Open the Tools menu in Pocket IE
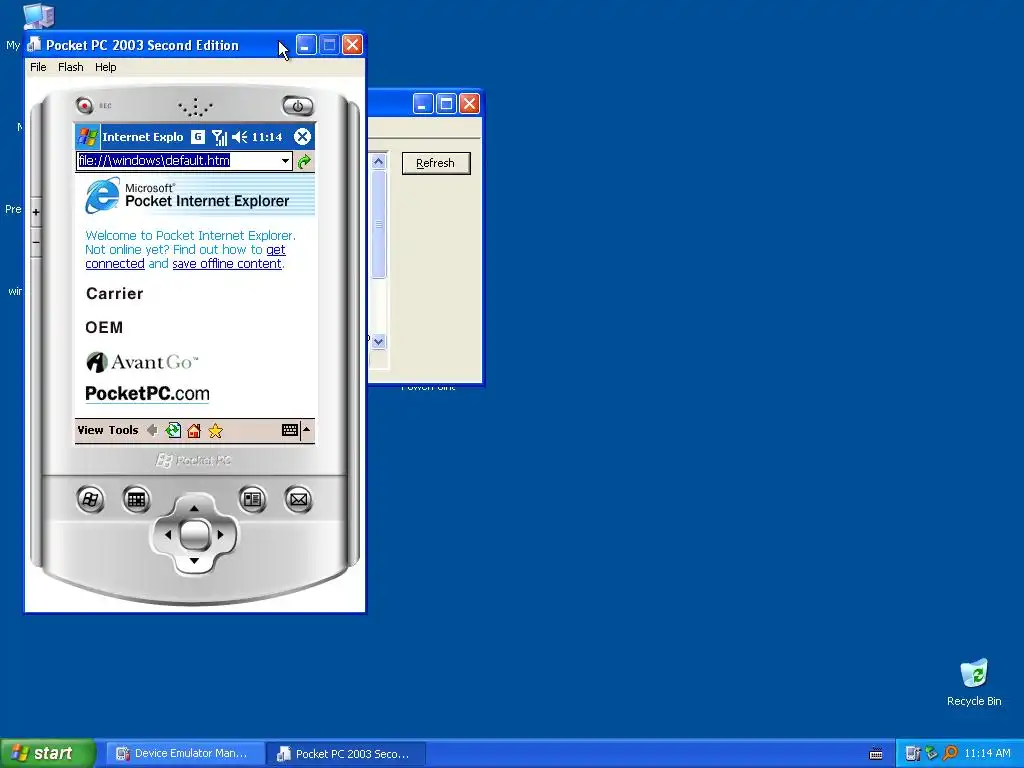1024x768 pixels. click(123, 430)
